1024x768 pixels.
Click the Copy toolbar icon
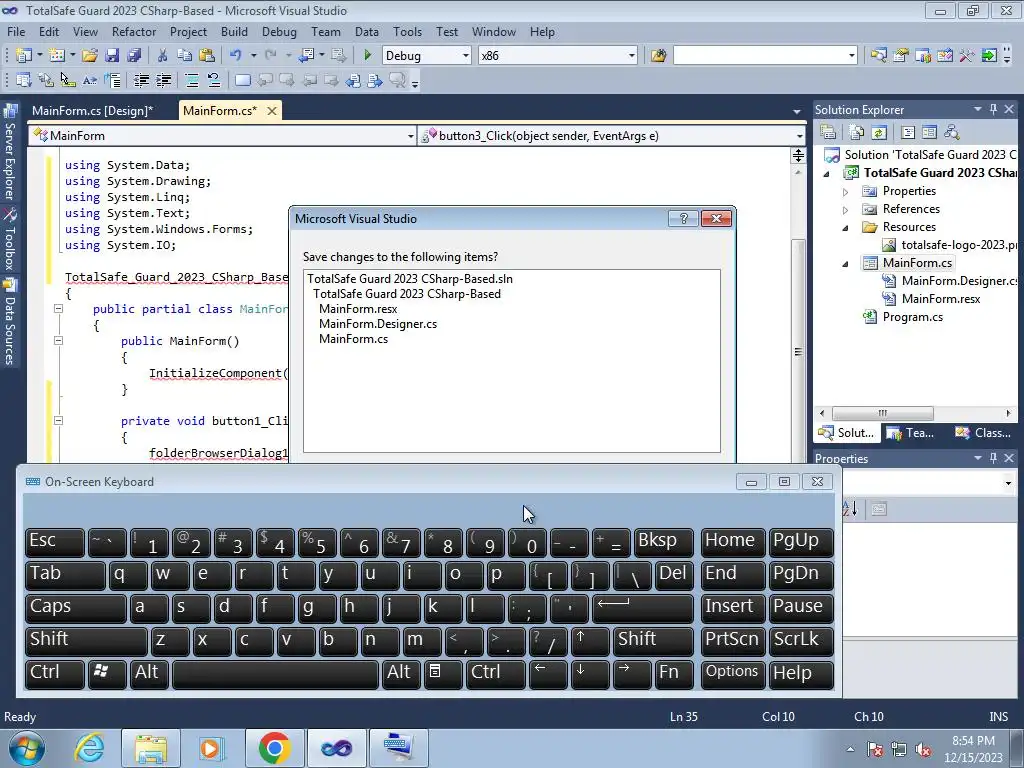click(185, 56)
